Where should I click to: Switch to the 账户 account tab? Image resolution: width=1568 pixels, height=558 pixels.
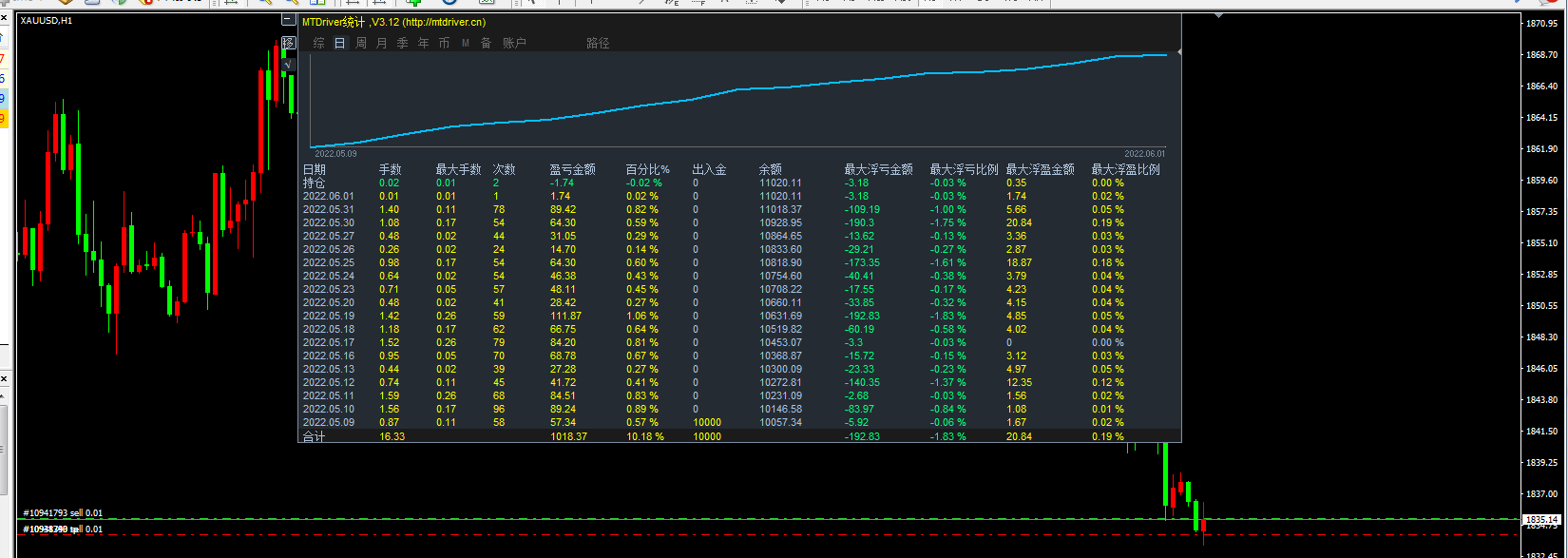coord(514,43)
